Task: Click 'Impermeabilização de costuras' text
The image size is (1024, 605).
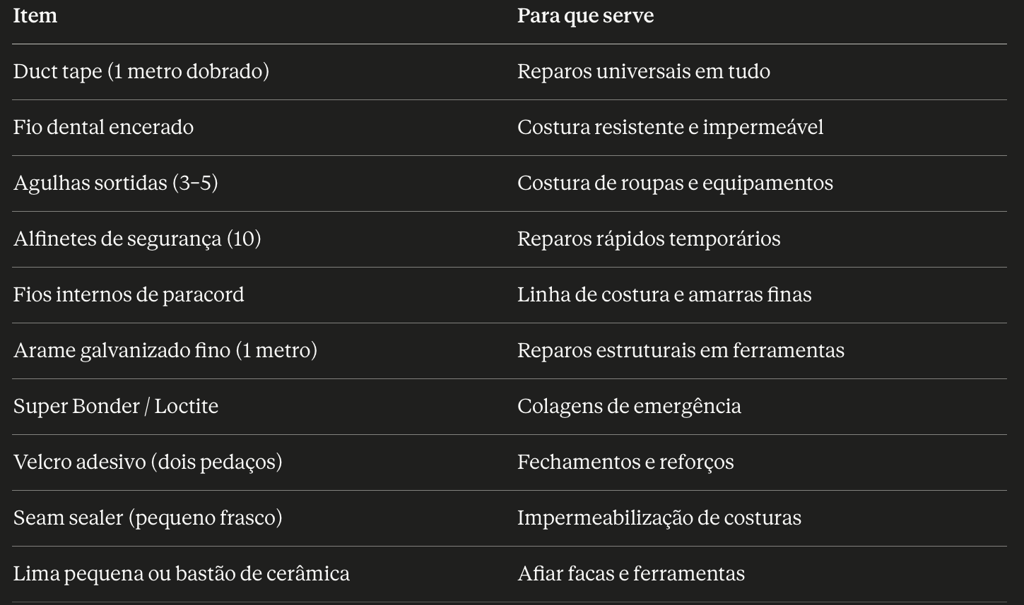Action: [659, 518]
